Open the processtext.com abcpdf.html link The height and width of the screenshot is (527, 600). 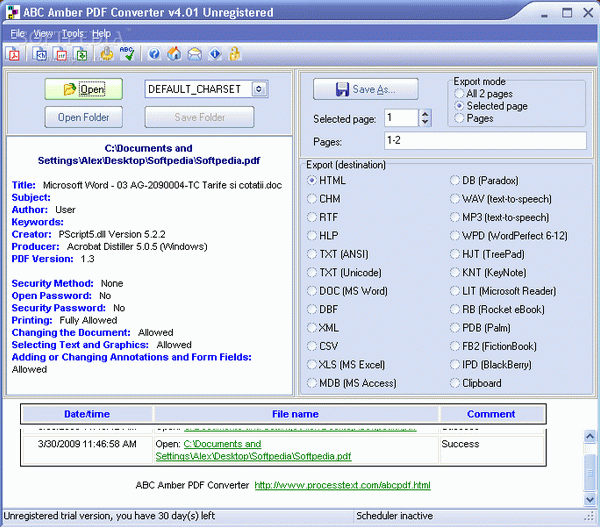tap(342, 485)
